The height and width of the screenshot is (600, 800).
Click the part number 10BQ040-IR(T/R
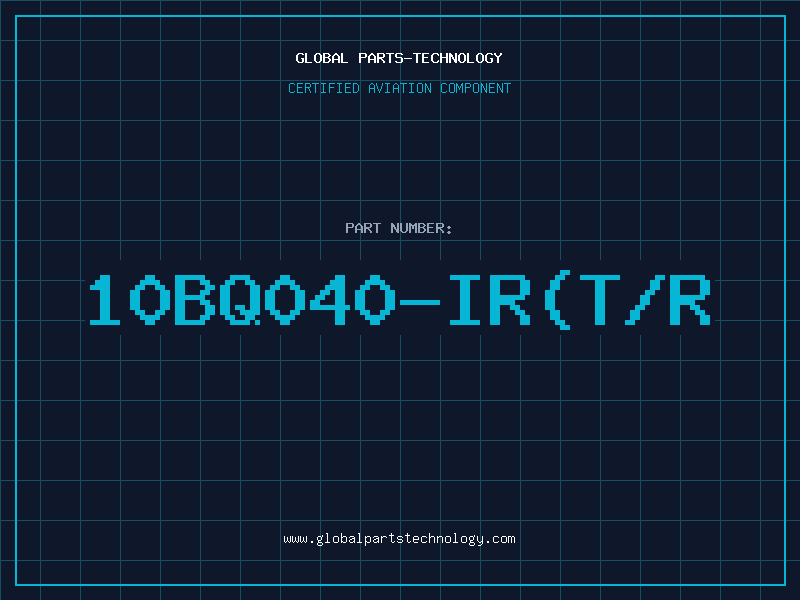400,300
